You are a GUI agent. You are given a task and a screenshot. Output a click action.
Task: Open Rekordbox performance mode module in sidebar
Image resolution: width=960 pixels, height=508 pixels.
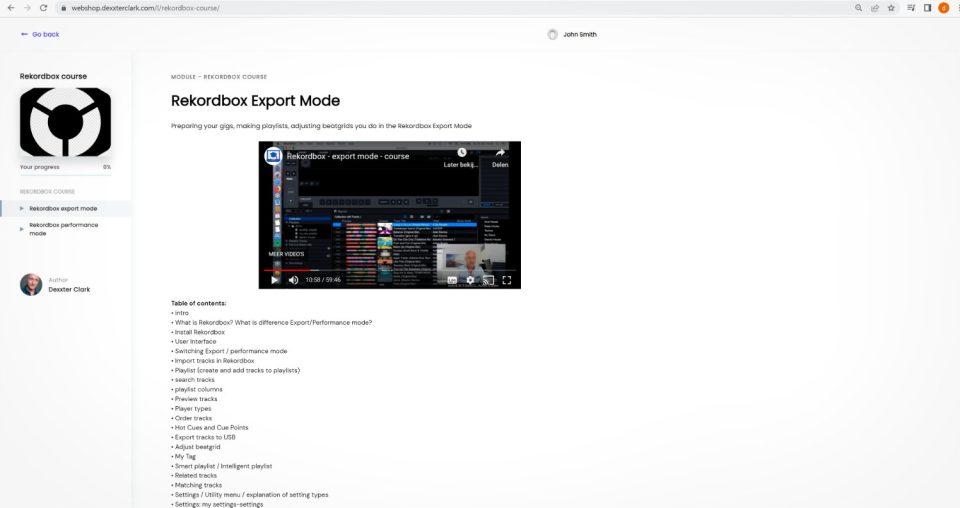[66, 229]
